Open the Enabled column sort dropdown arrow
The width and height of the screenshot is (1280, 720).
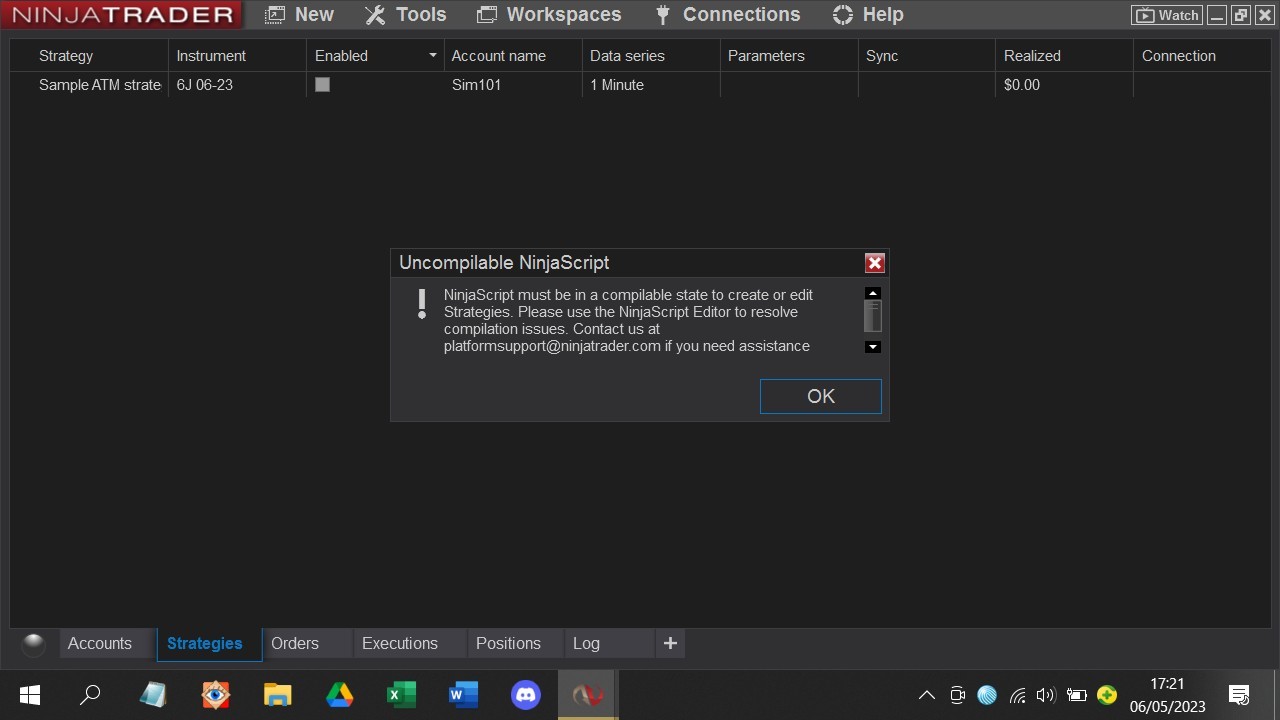click(432, 56)
